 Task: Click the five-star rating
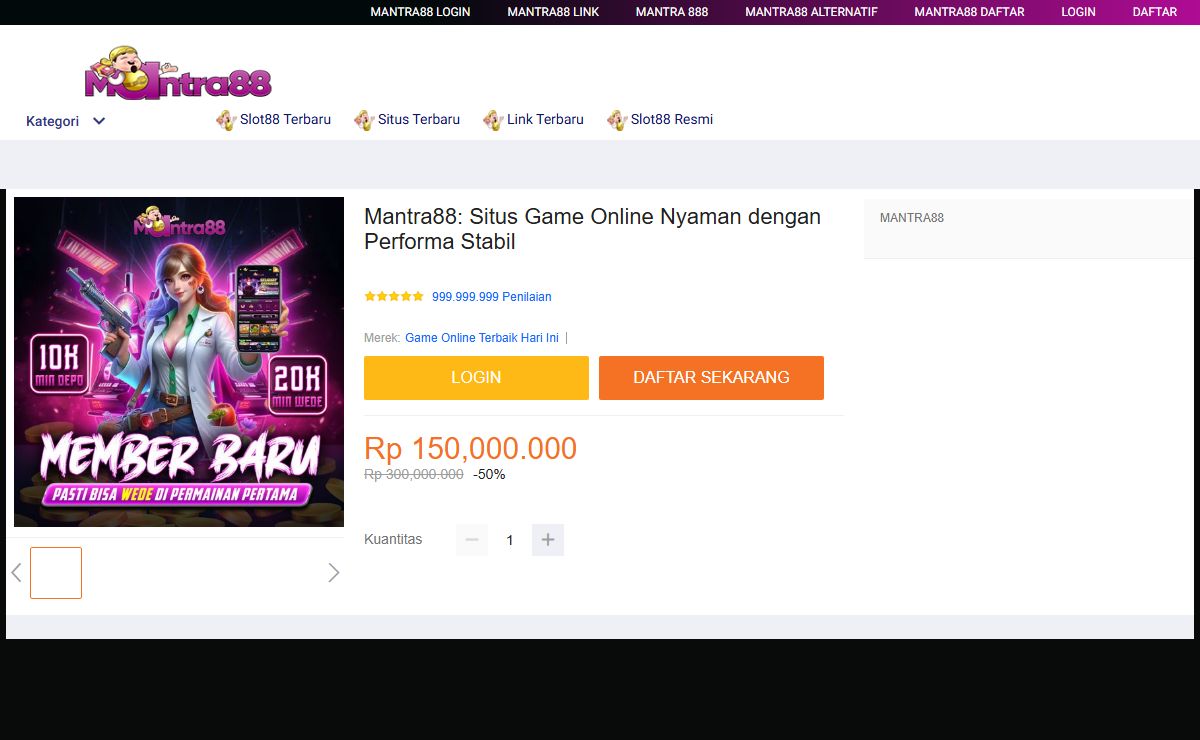(394, 296)
